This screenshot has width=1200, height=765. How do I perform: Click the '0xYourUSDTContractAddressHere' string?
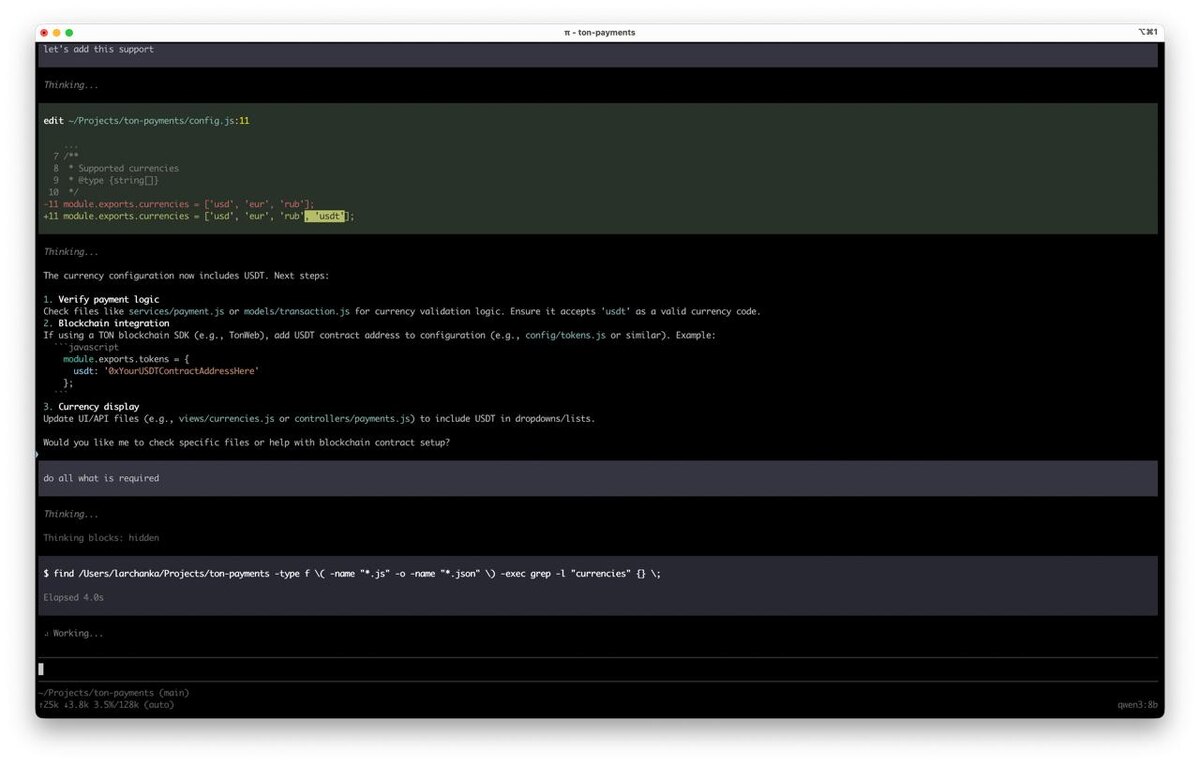pyautogui.click(x=181, y=371)
